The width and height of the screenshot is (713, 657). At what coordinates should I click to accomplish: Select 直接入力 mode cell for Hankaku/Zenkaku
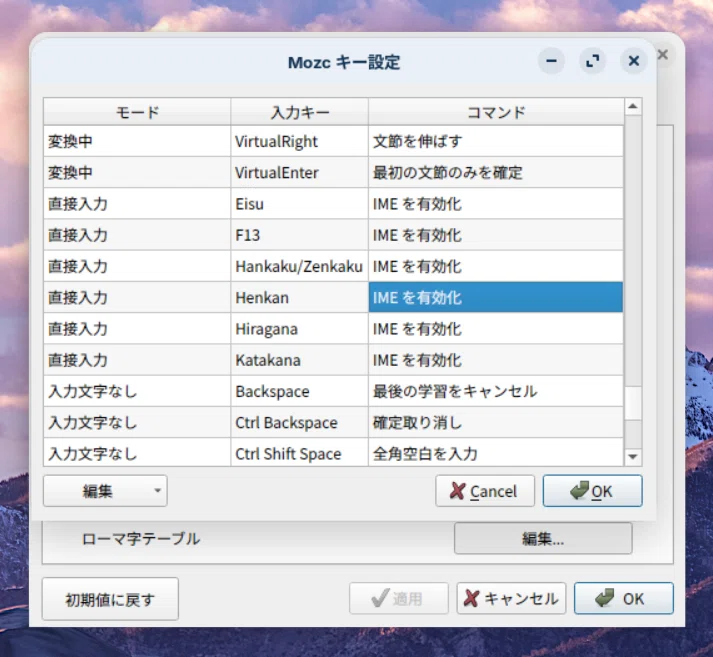pyautogui.click(x=137, y=266)
